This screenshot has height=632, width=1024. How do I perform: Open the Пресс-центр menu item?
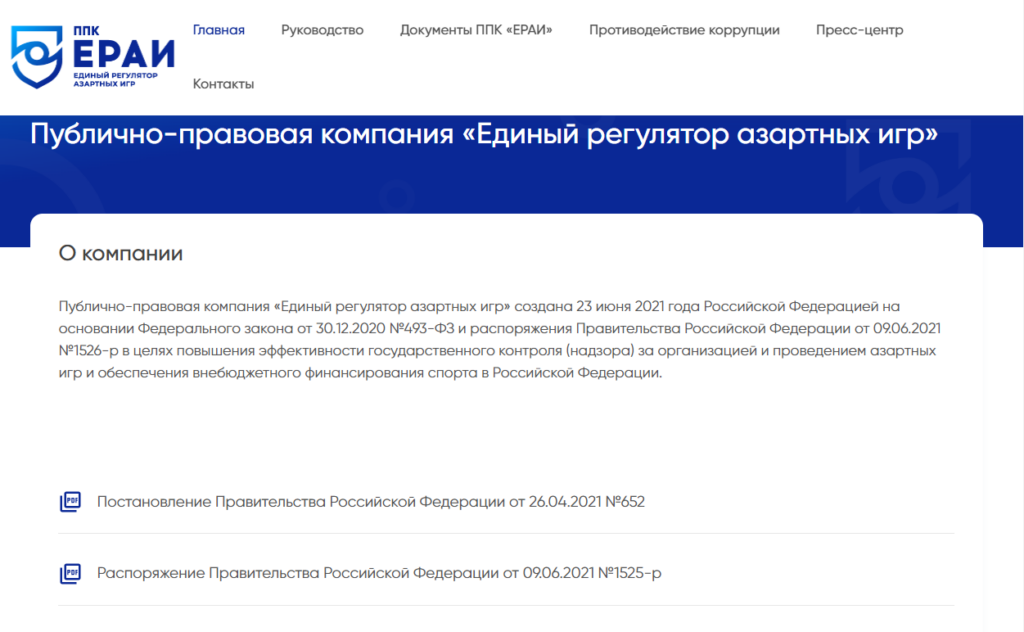tap(859, 30)
